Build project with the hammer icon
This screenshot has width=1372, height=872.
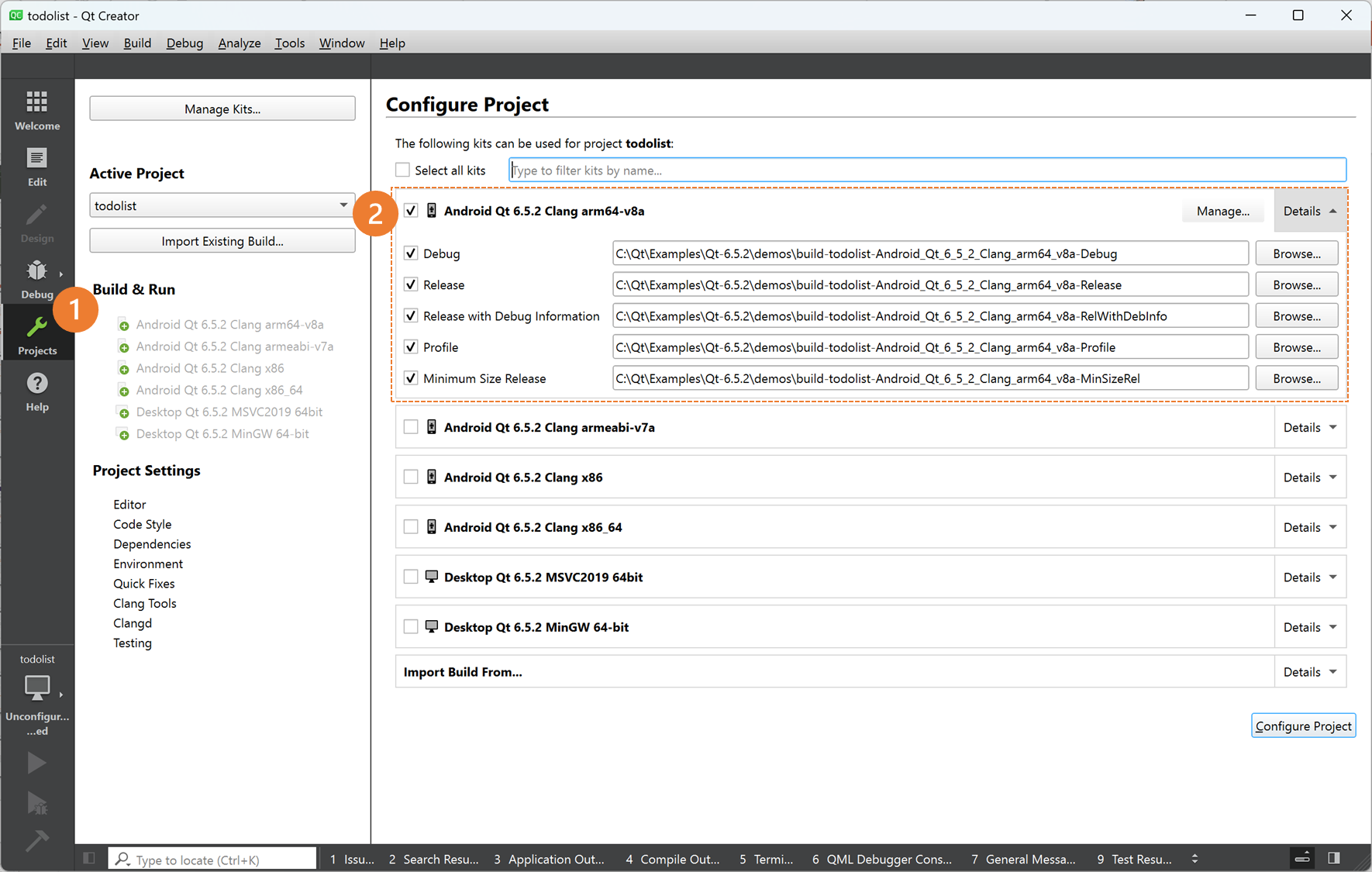[x=36, y=840]
